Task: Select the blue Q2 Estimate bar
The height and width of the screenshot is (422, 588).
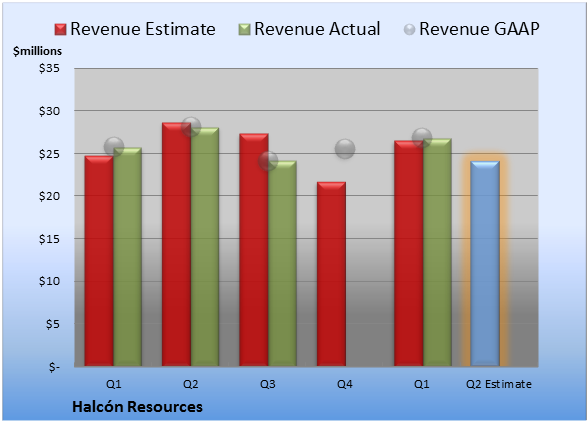Action: coord(485,263)
